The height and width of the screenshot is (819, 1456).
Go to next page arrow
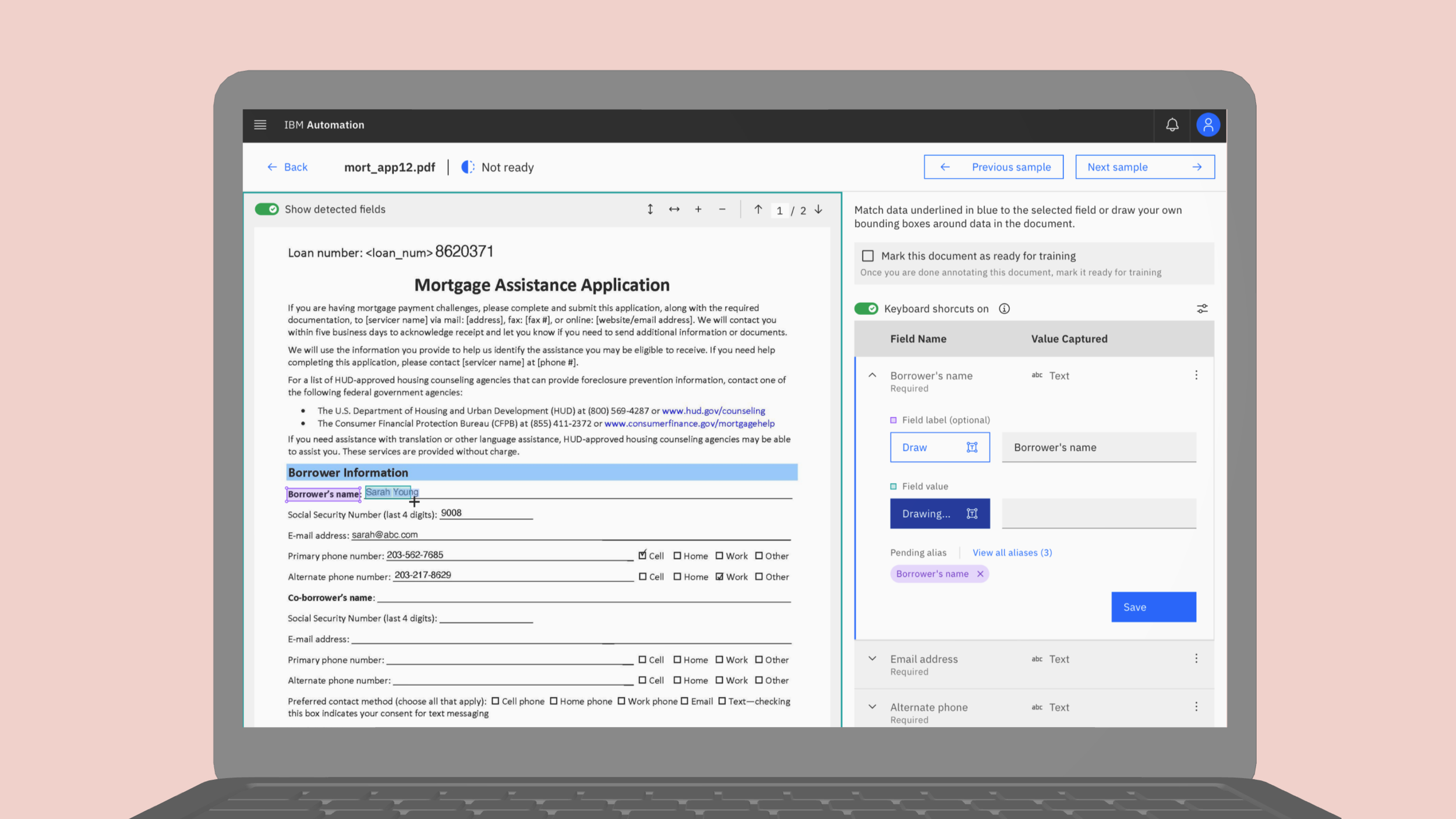(x=818, y=209)
